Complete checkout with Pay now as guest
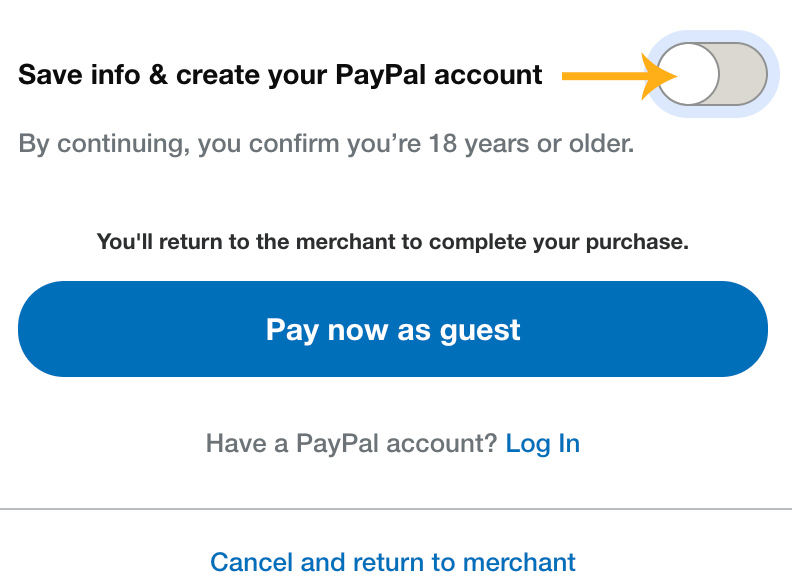Screen dimensions: 792x576 coord(393,329)
